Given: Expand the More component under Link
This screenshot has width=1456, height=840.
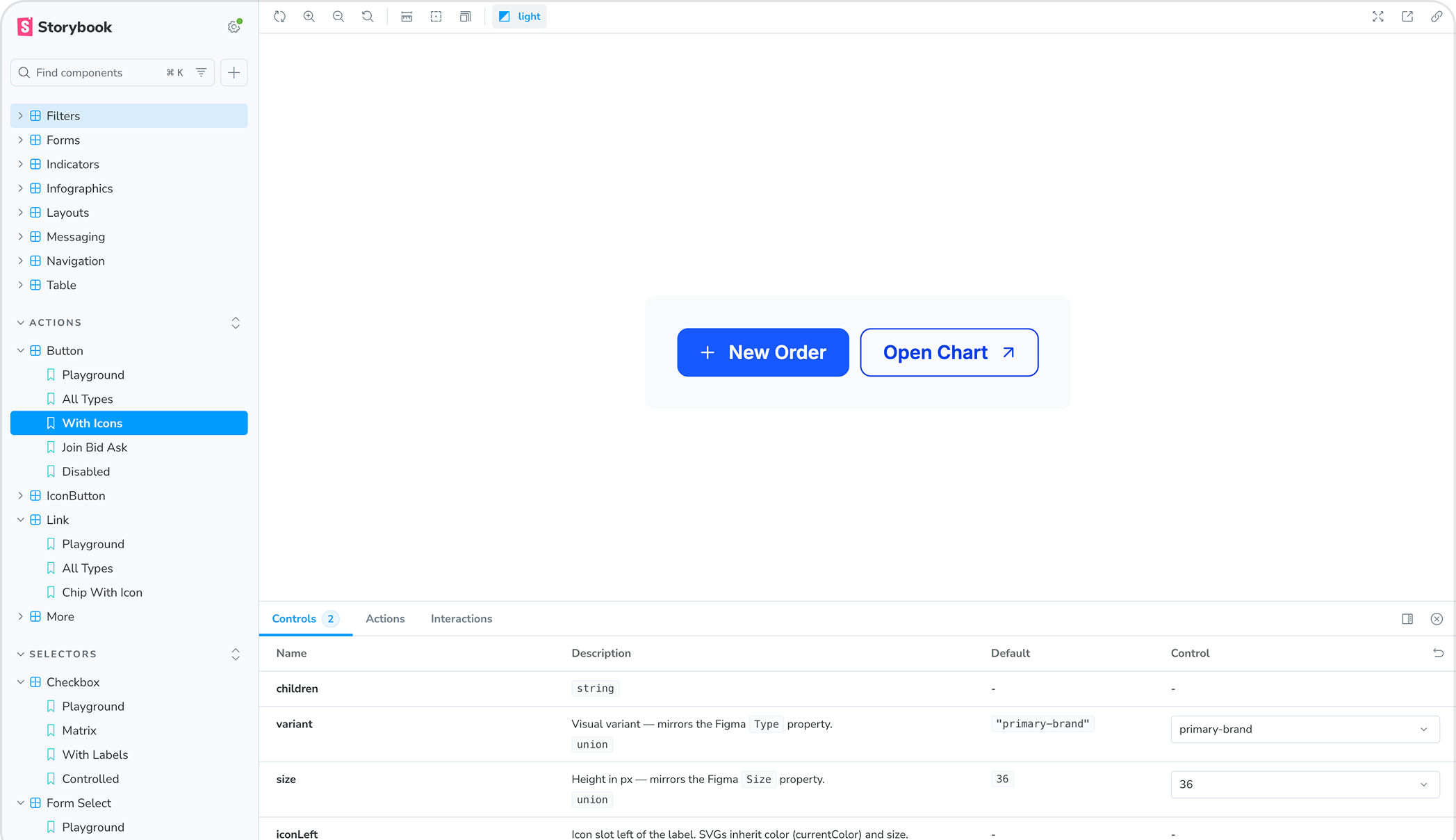Looking at the screenshot, I should [129, 617].
